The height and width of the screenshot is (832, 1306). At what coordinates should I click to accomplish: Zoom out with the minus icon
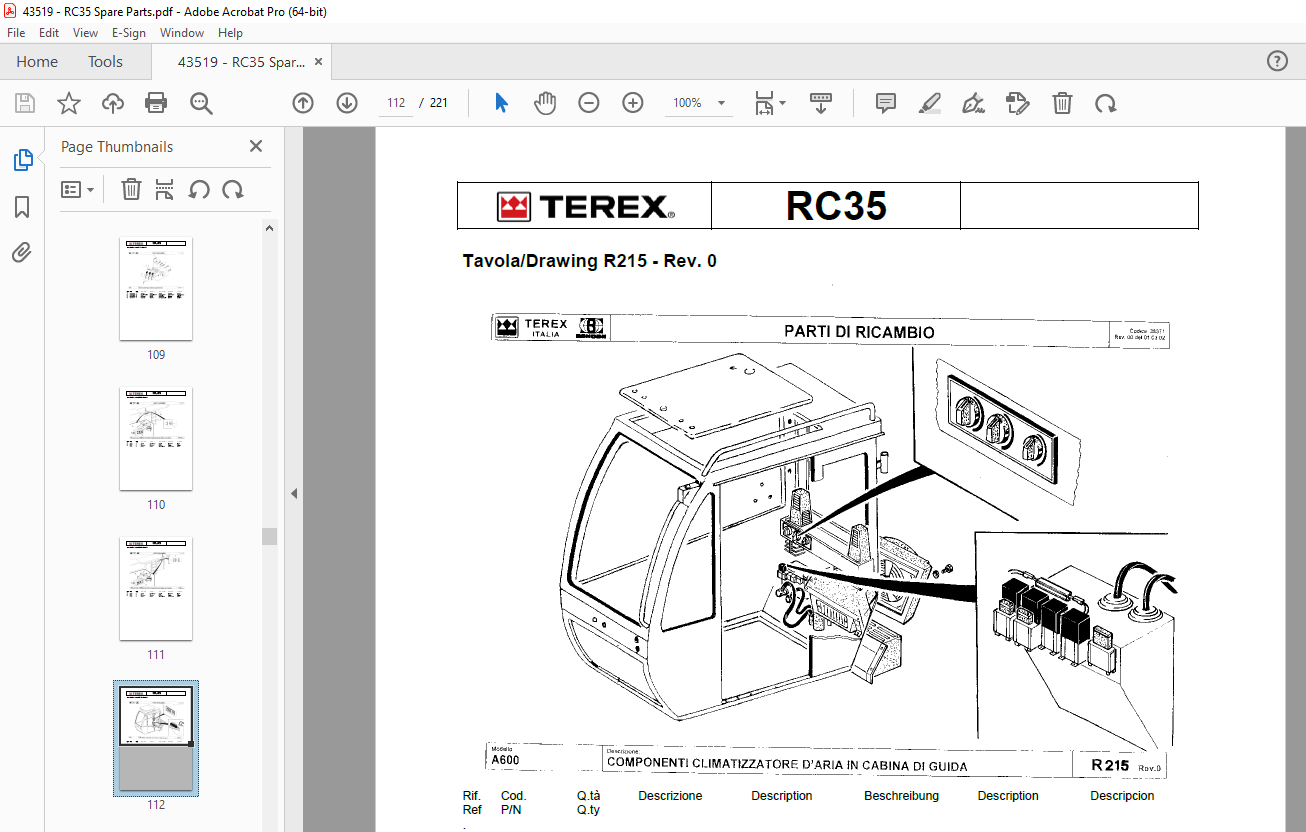coord(589,103)
